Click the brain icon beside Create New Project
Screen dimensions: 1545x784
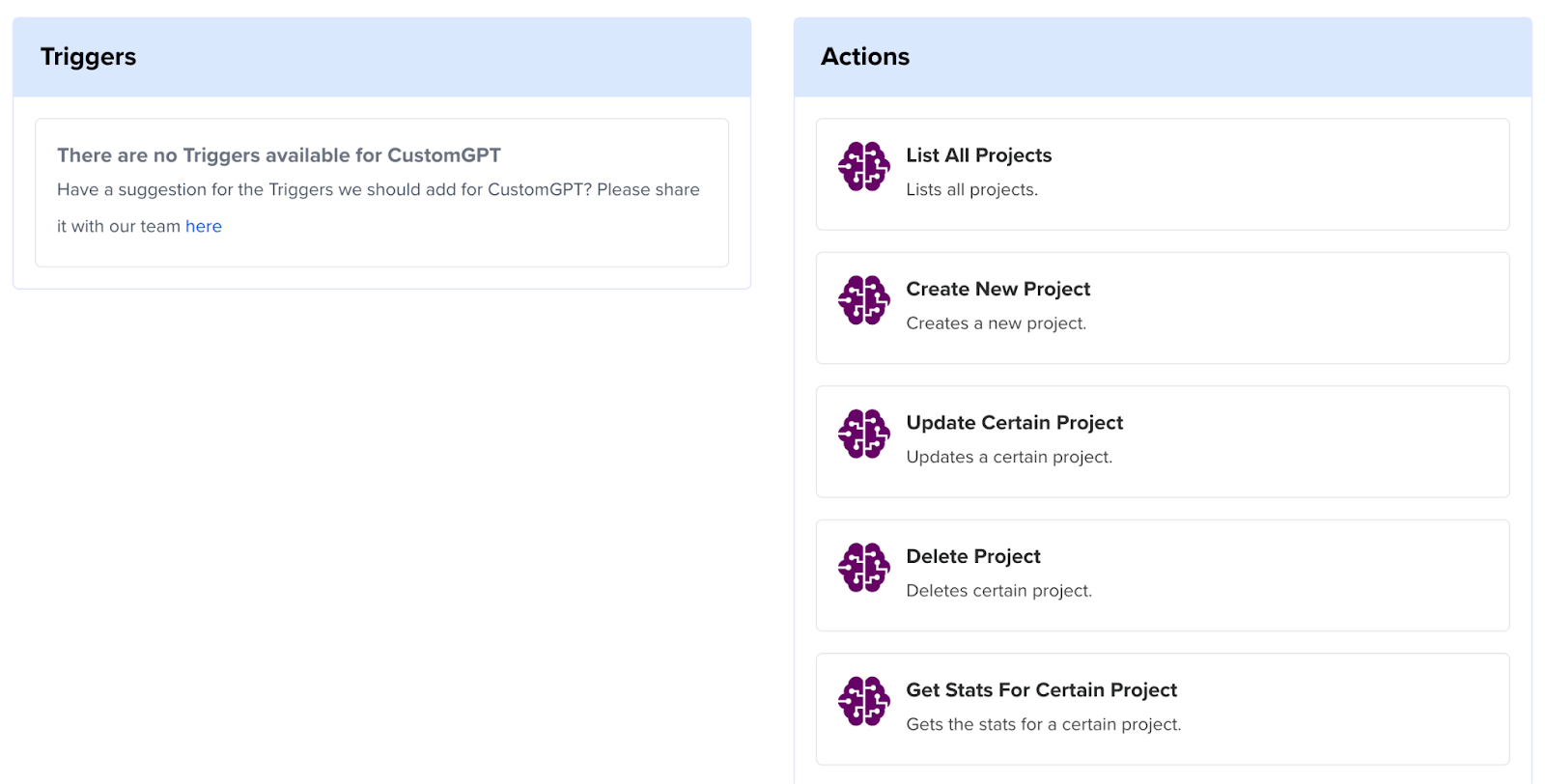pyautogui.click(x=863, y=300)
